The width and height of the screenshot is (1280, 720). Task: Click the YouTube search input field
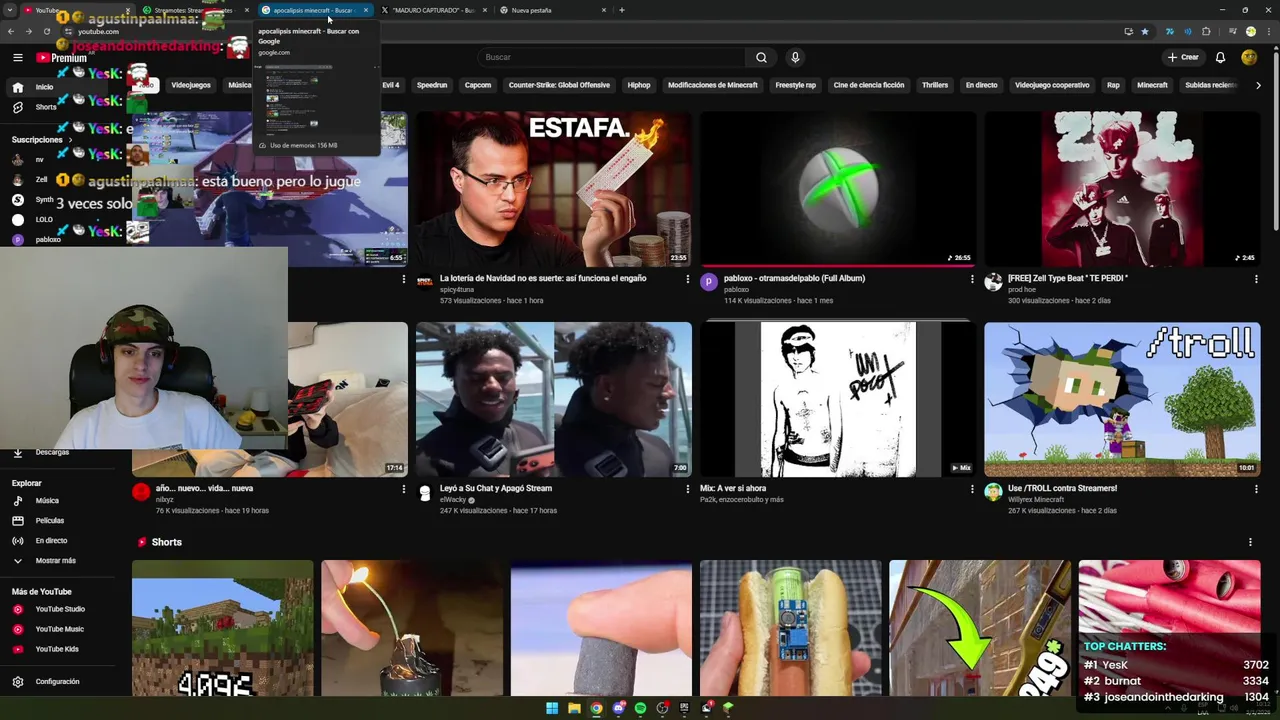610,57
